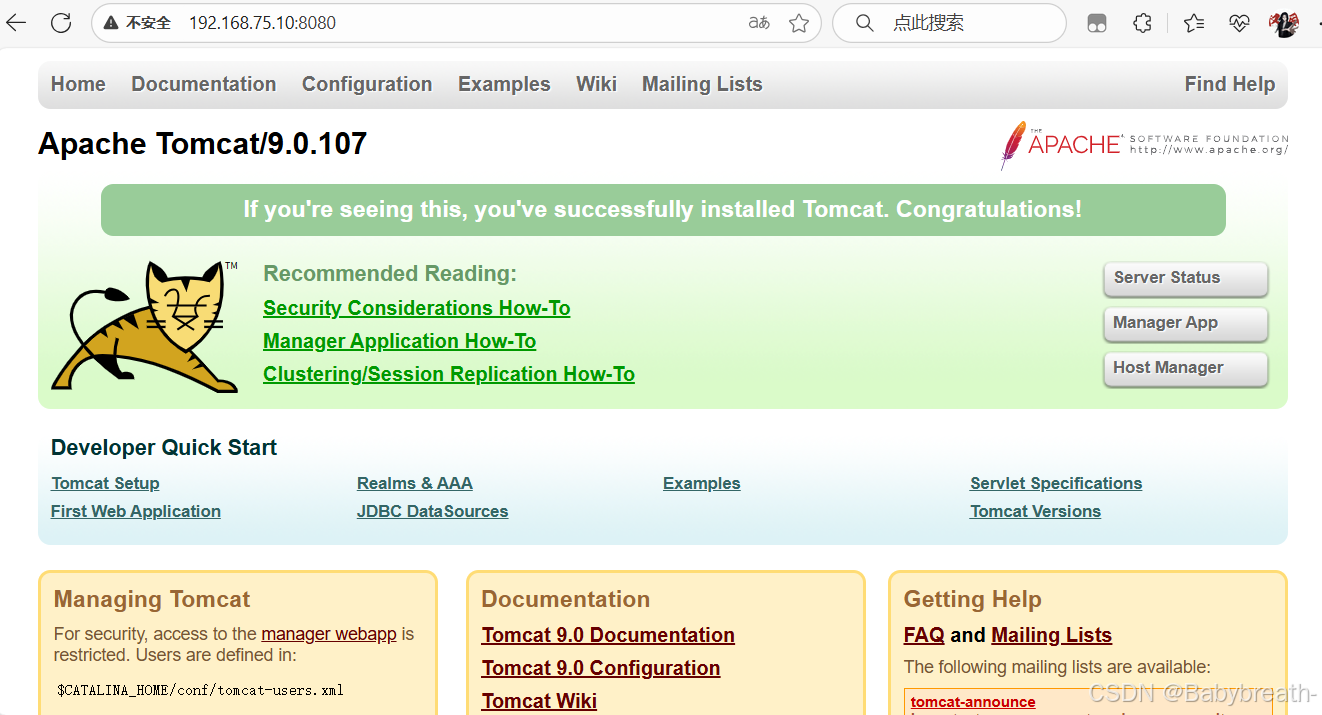The width and height of the screenshot is (1322, 715).
Task: Open Tomcat Versions link
Action: [1035, 511]
